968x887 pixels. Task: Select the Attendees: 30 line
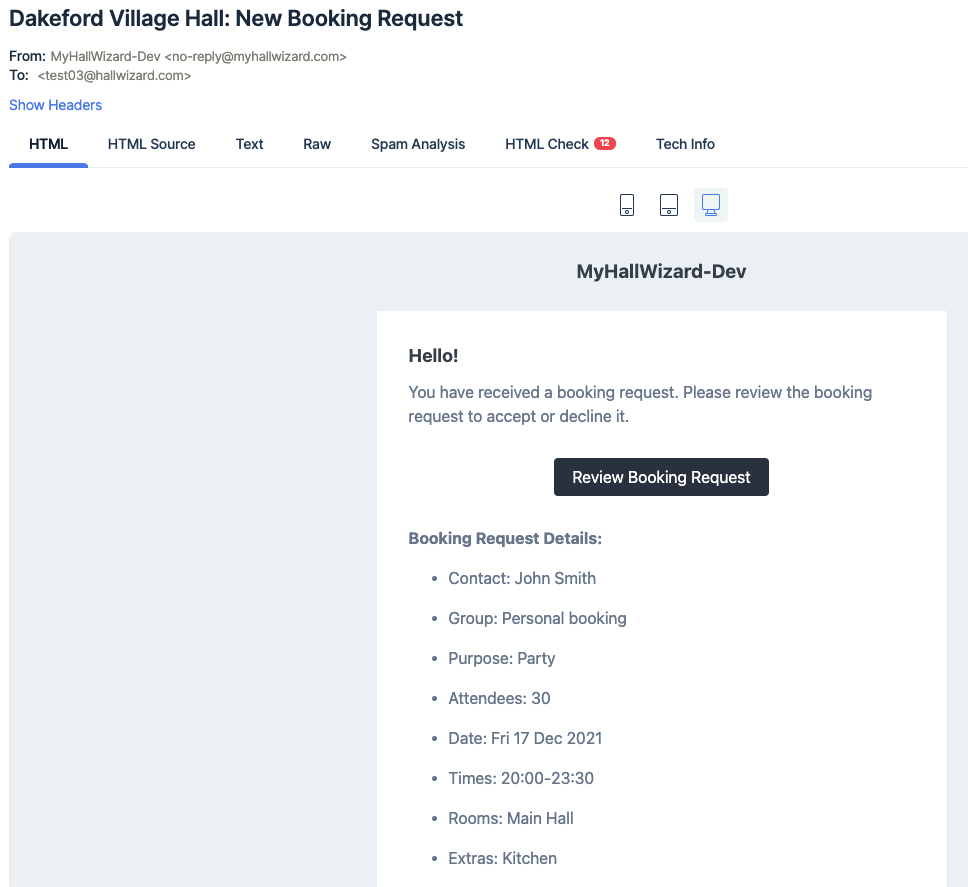pos(499,699)
